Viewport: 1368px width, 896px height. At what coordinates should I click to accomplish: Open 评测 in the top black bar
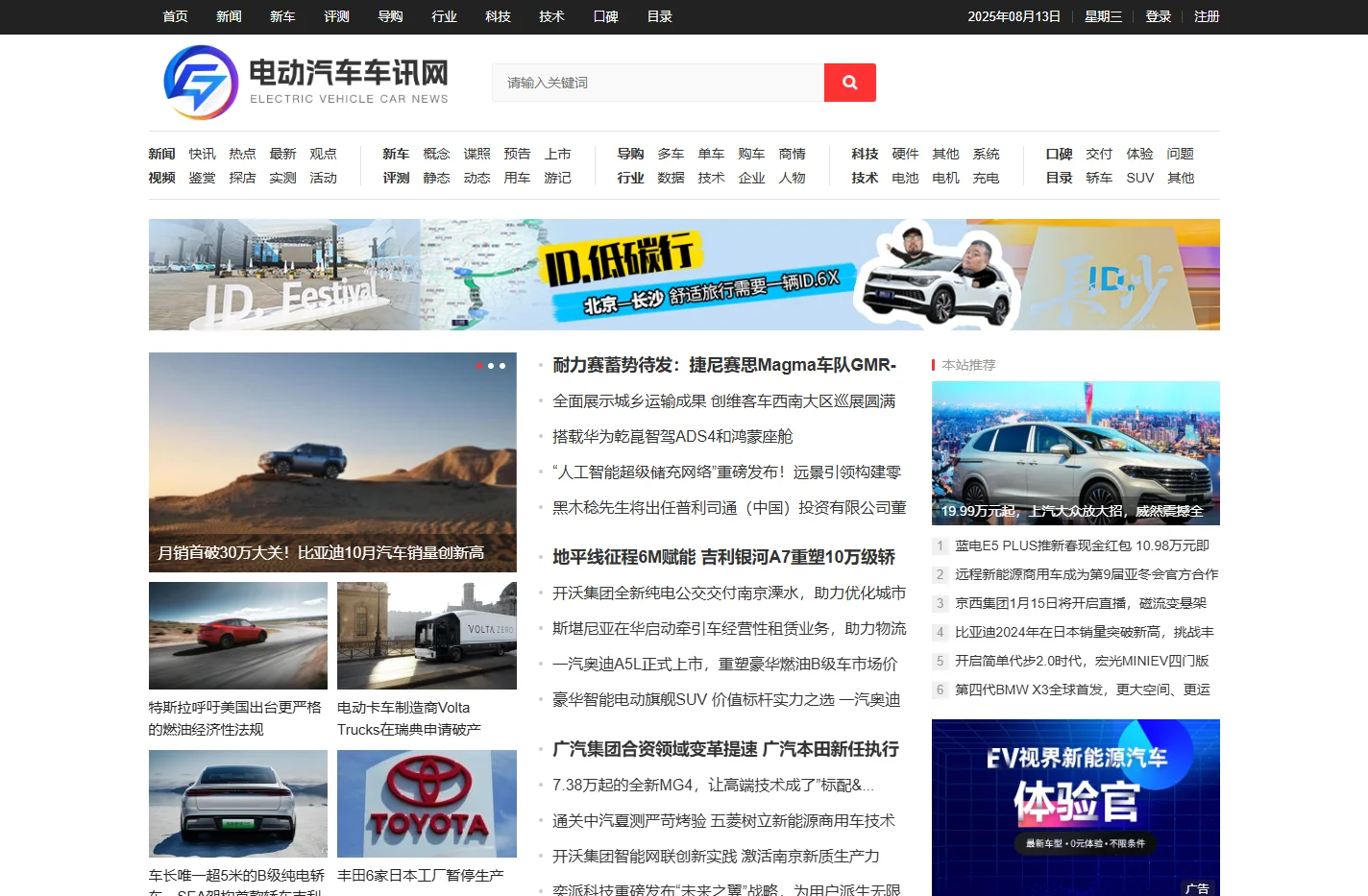(x=336, y=16)
